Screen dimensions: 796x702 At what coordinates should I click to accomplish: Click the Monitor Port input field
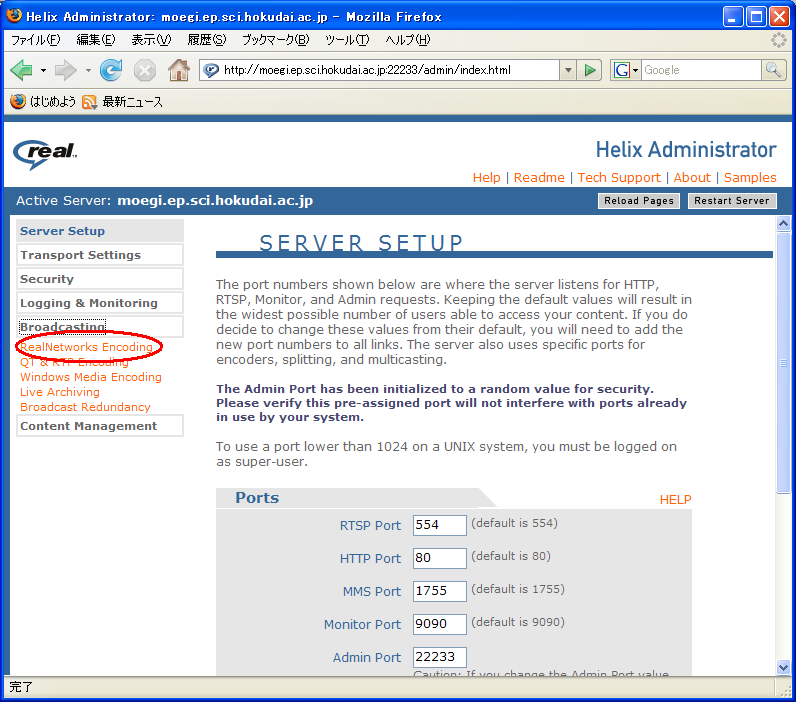(440, 624)
